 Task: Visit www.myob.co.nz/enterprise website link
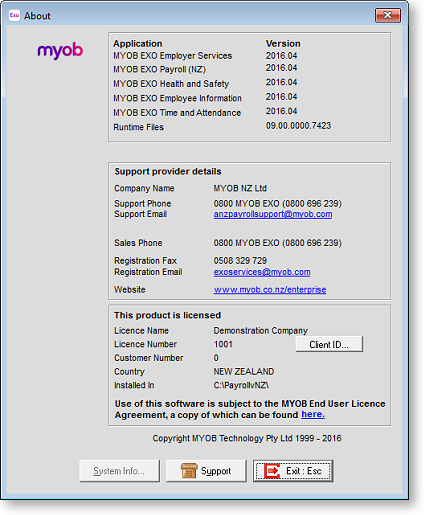click(x=270, y=289)
